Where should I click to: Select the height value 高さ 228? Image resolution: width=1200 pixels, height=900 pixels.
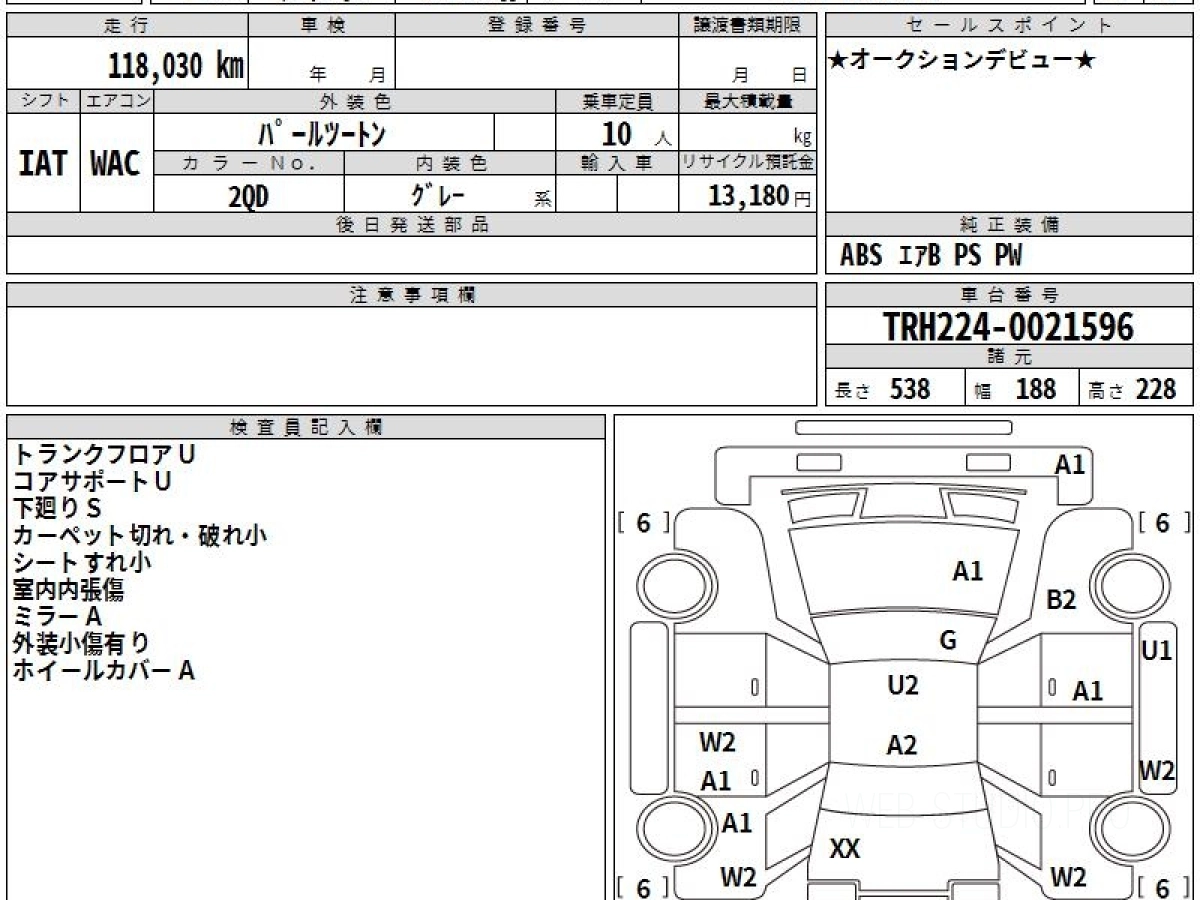pyautogui.click(x=1132, y=389)
